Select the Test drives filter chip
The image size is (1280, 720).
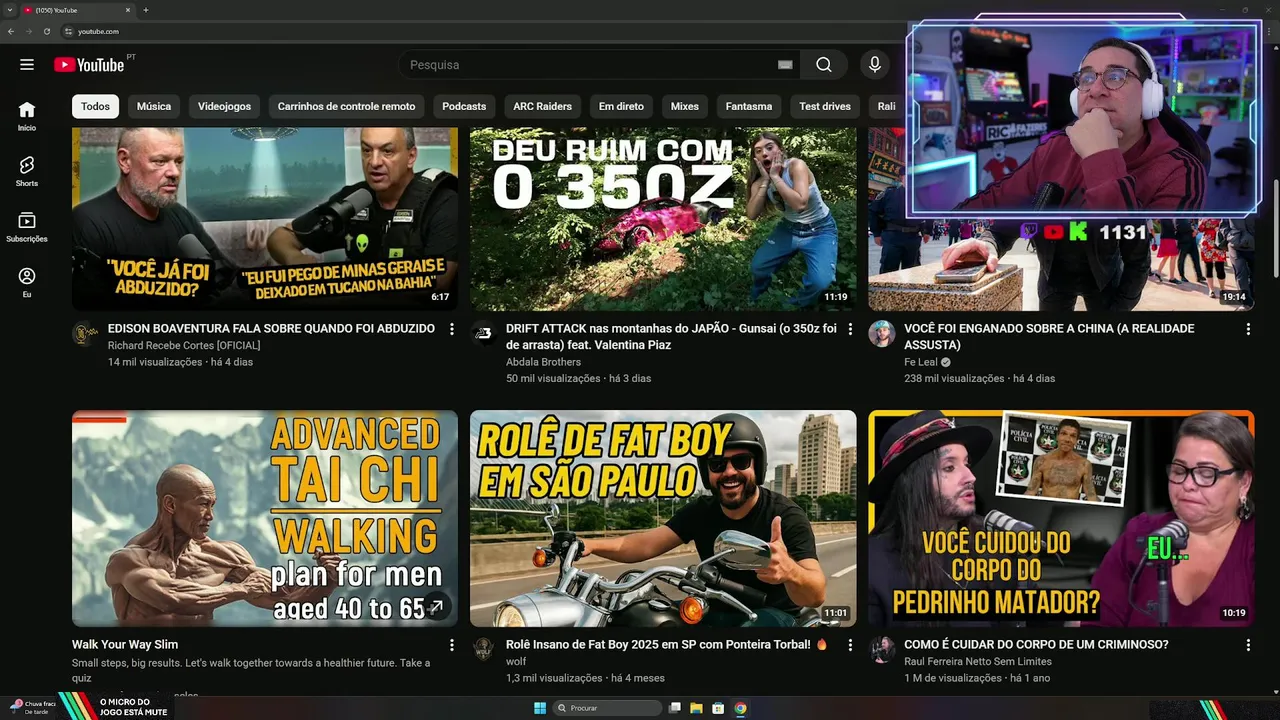825,106
